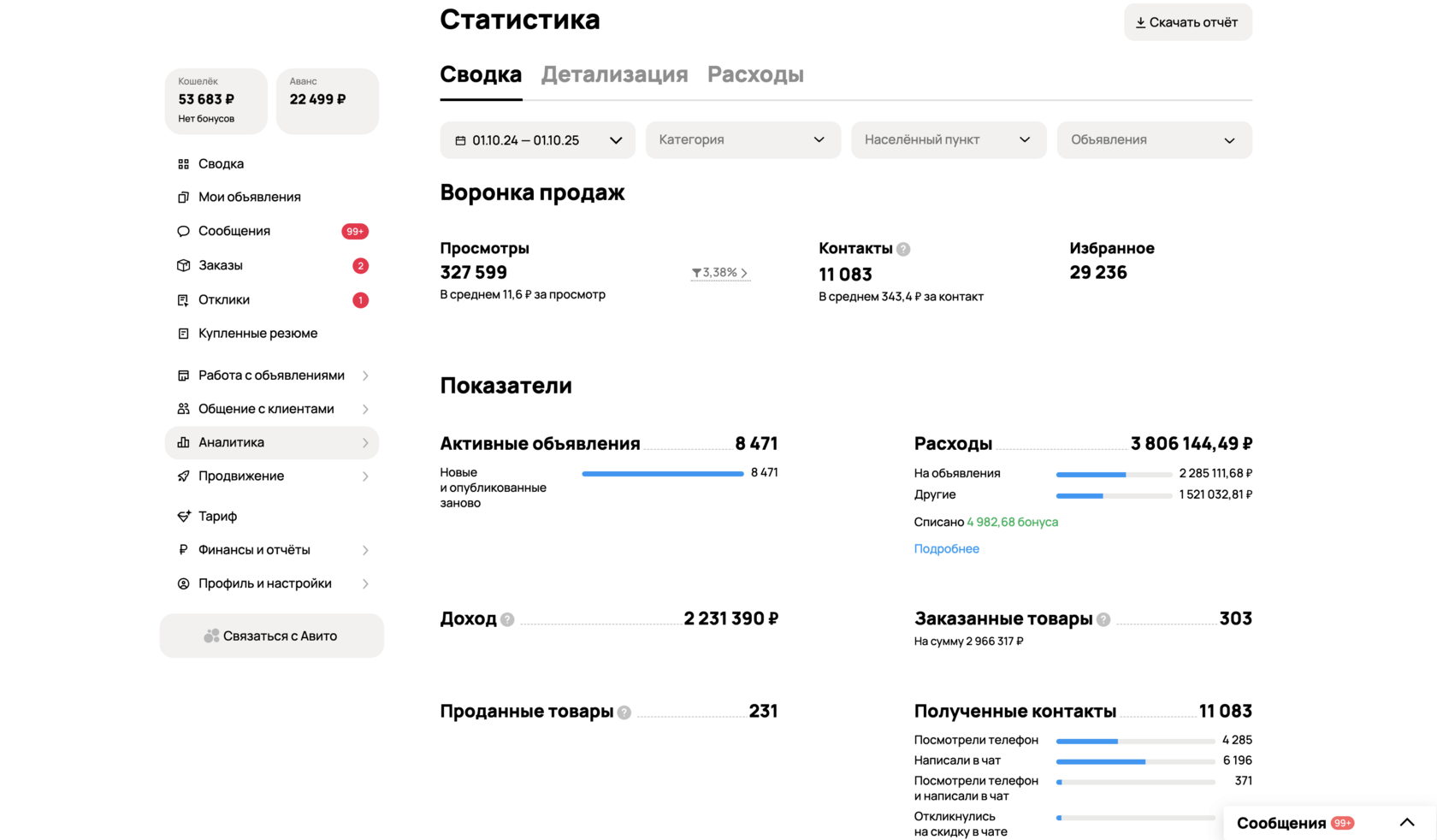The height and width of the screenshot is (840, 1437).
Task: Click the Купленные резюме icon
Action: (x=183, y=334)
